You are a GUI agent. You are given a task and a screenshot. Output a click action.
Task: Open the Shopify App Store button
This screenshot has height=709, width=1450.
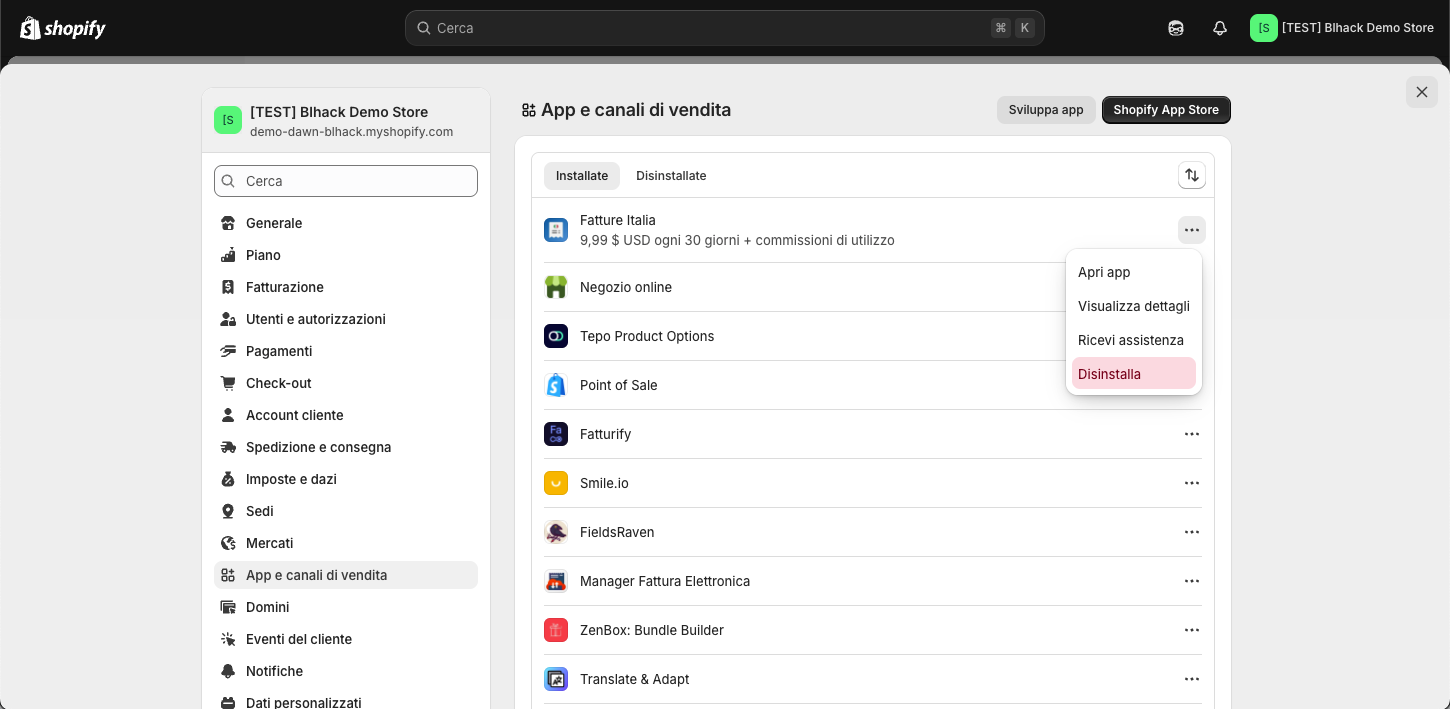pos(1166,110)
